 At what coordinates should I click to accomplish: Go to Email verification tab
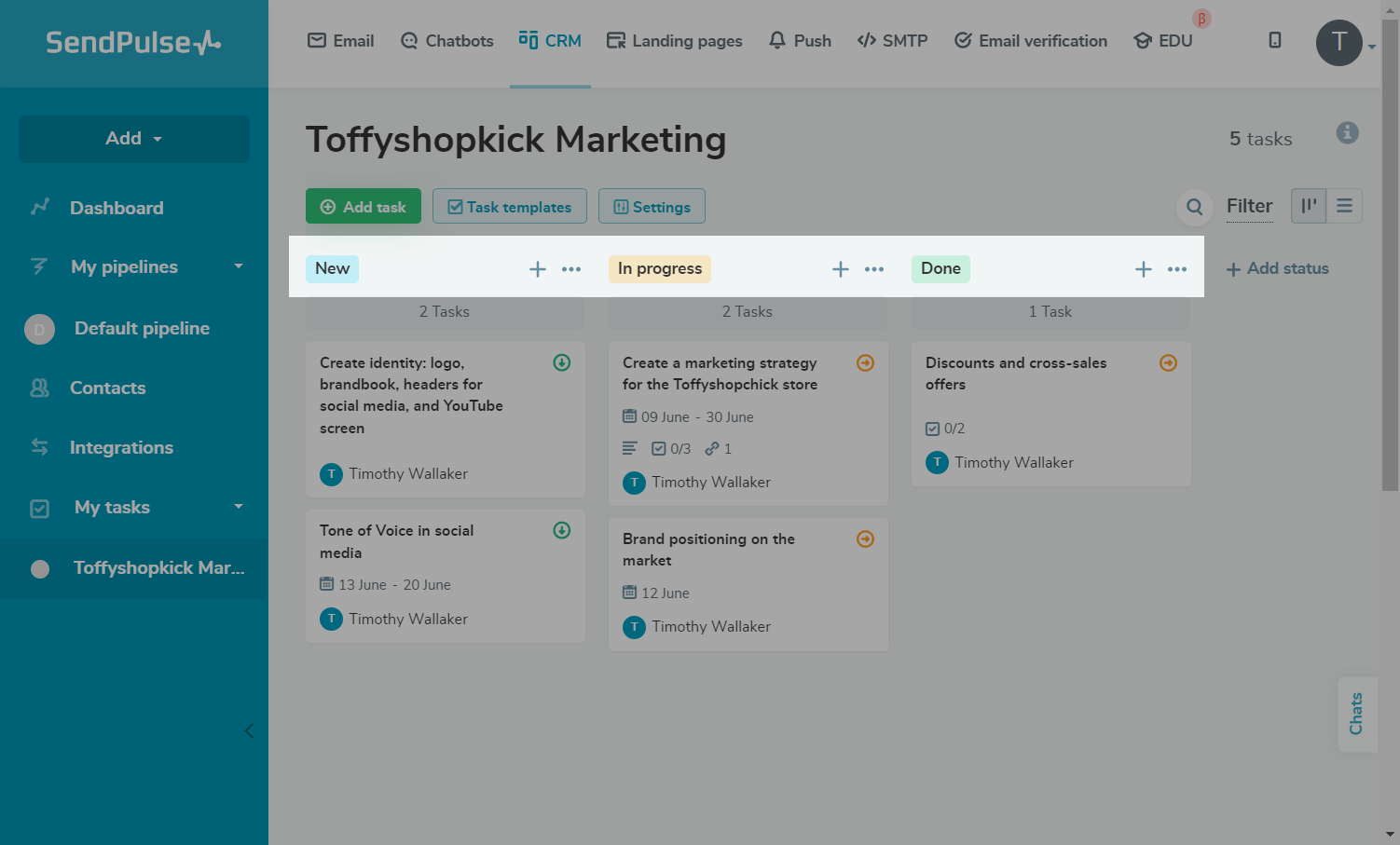[x=1031, y=41]
